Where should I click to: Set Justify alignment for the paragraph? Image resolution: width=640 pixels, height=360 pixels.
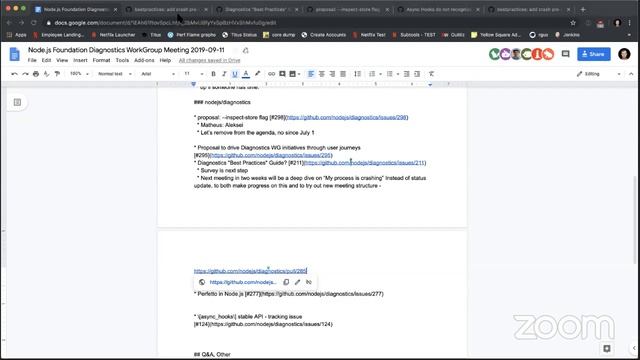343,74
